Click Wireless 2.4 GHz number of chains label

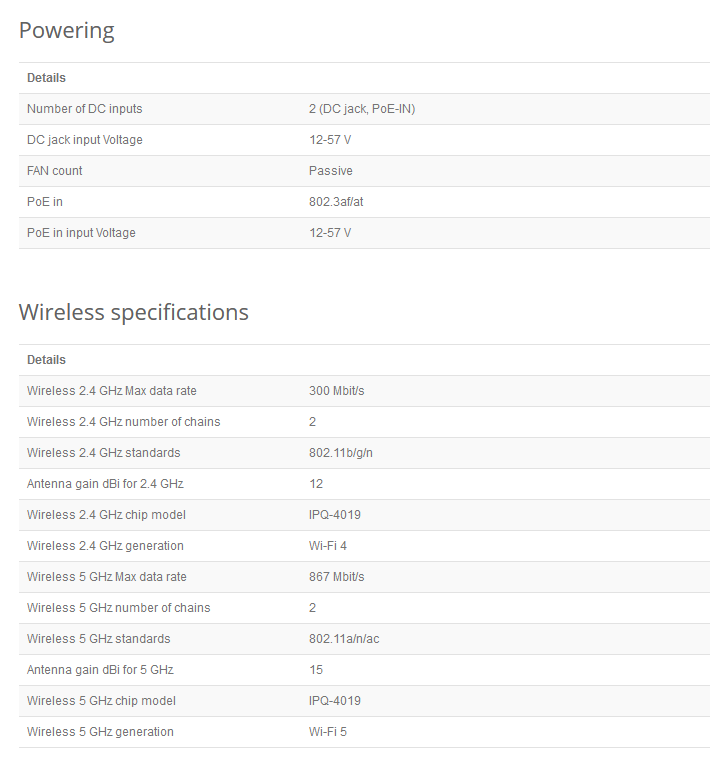[123, 422]
